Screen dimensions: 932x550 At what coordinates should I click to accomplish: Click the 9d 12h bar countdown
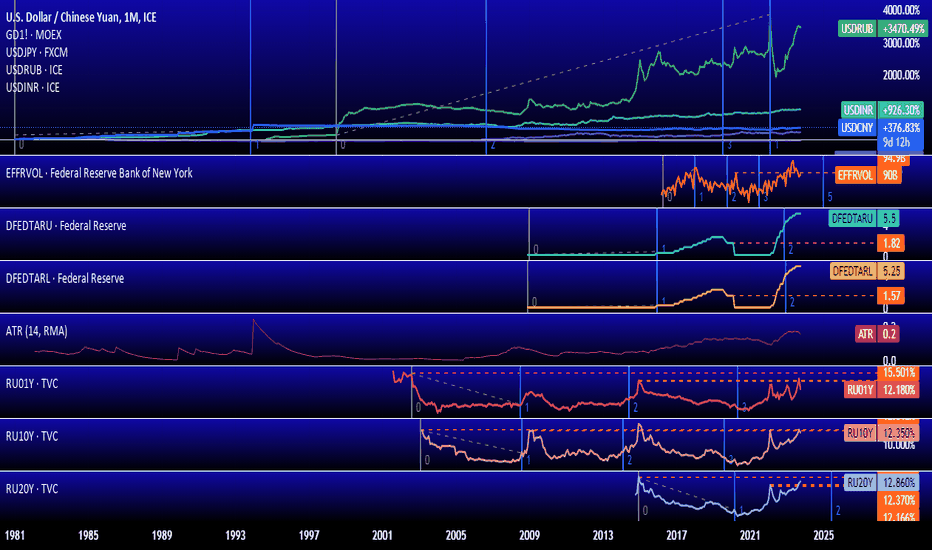point(896,143)
